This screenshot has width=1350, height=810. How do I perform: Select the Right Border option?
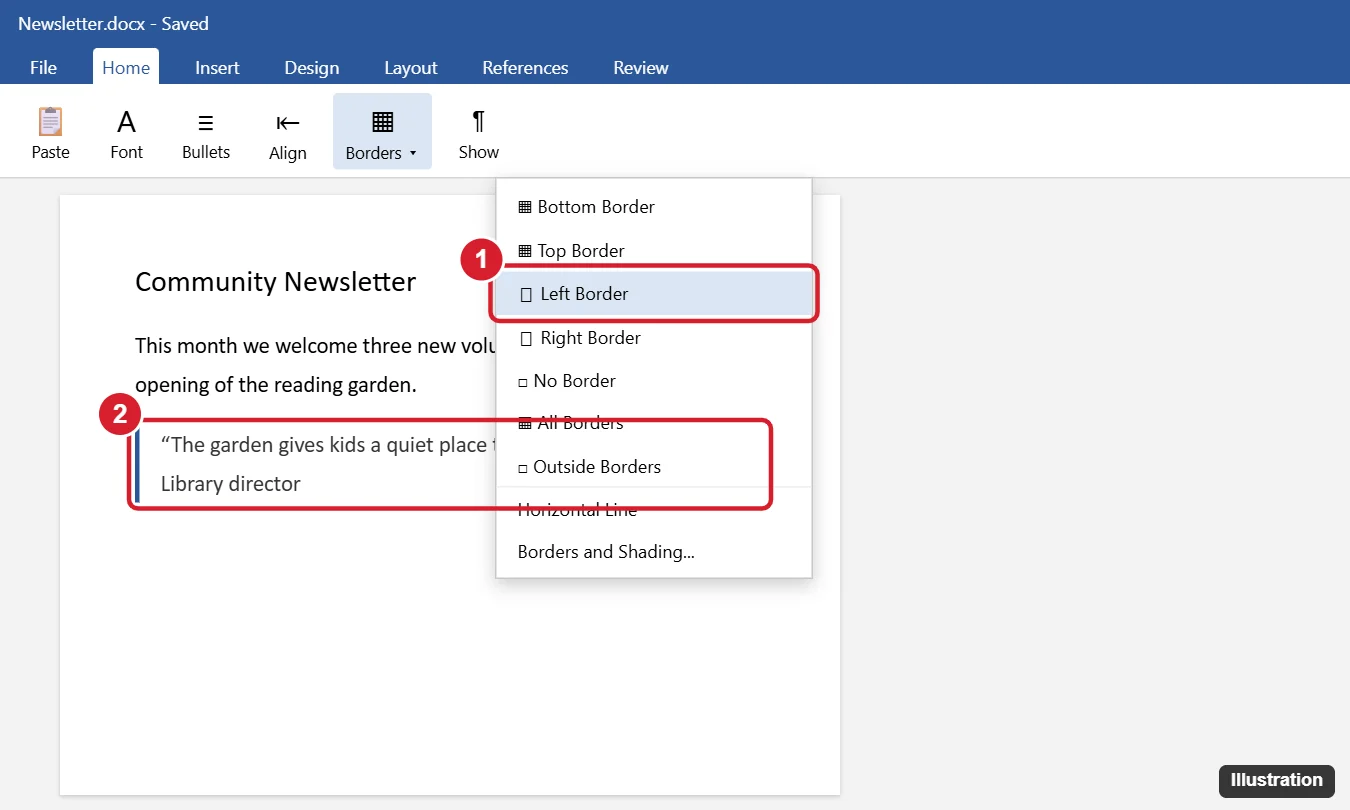tap(654, 338)
